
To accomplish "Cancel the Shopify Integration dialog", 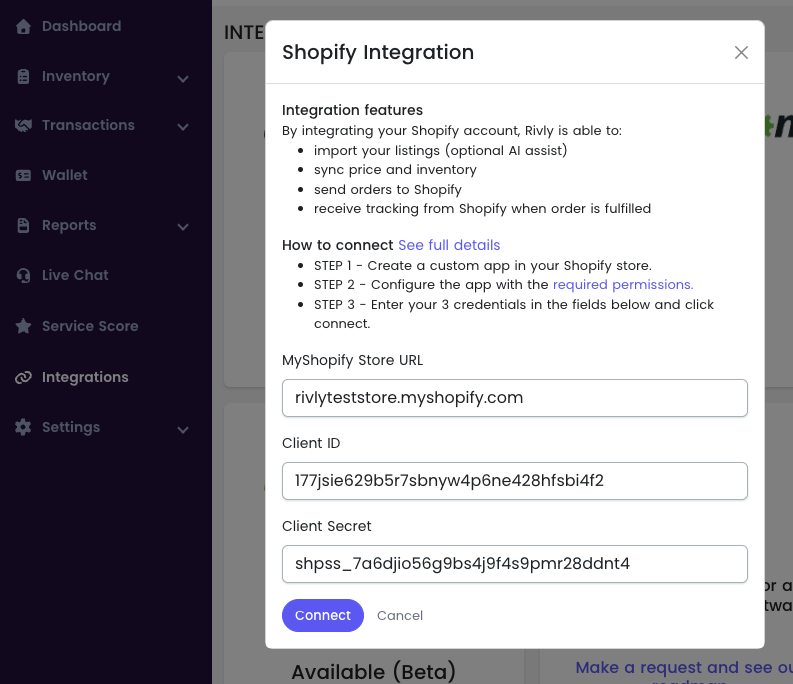I will pyautogui.click(x=400, y=615).
